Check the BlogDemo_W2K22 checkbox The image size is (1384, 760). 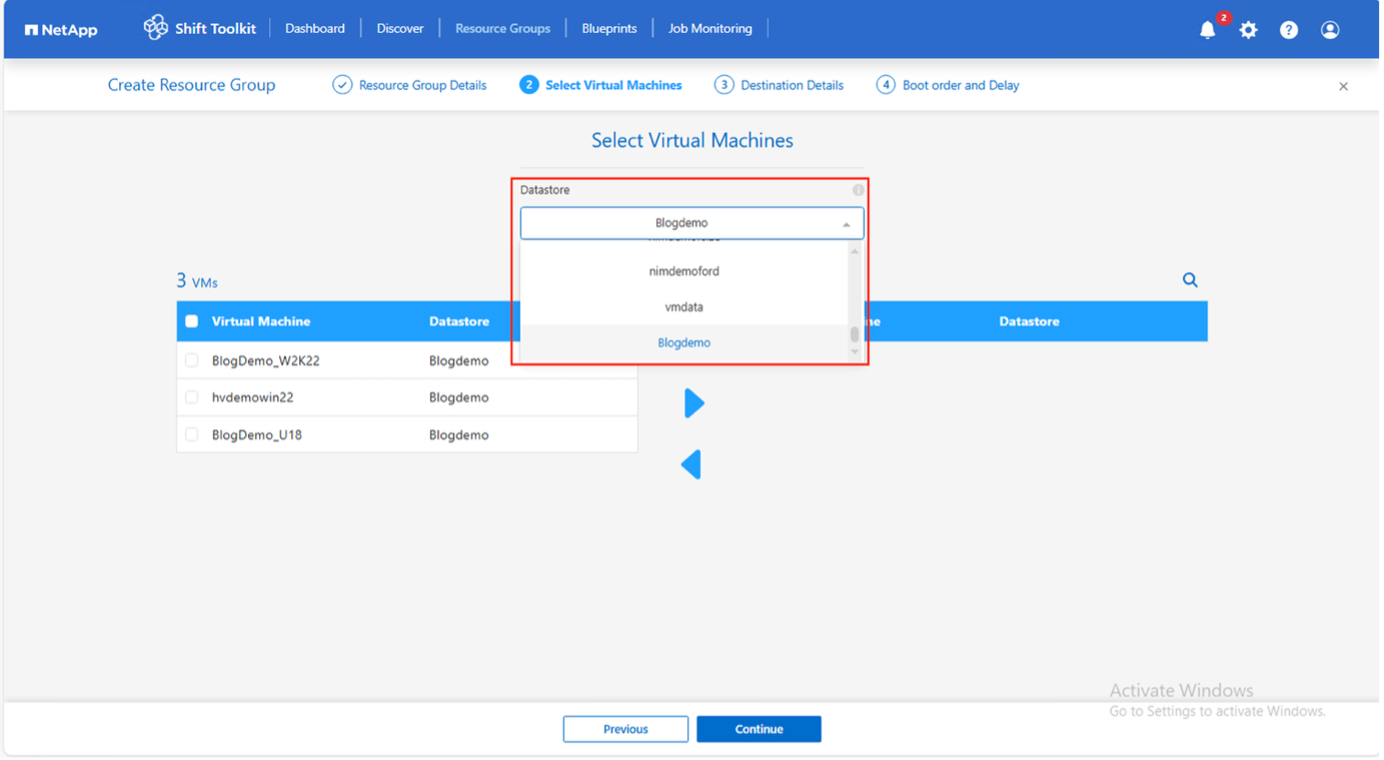tap(192, 360)
